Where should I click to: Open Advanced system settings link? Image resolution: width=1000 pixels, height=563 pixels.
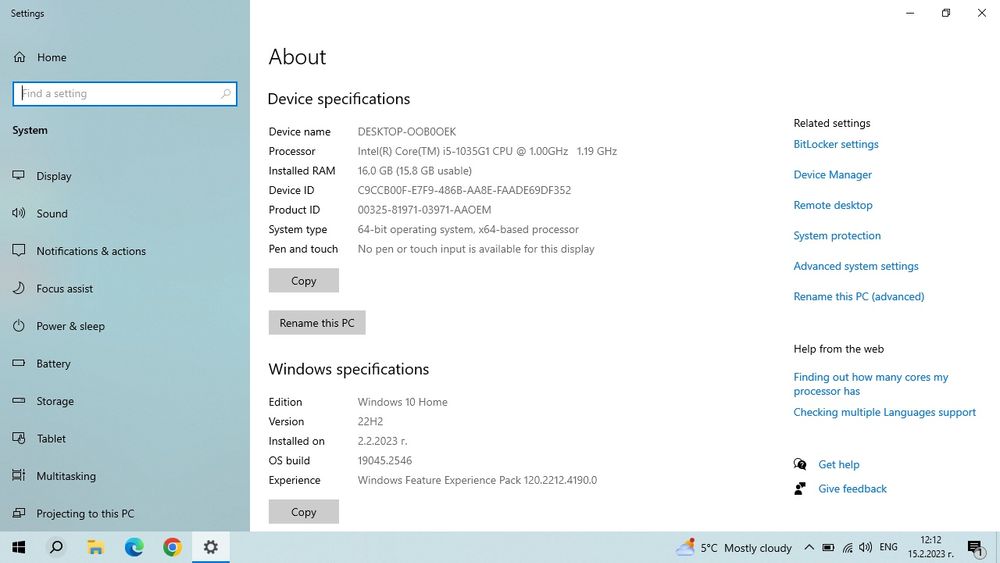coord(856,266)
